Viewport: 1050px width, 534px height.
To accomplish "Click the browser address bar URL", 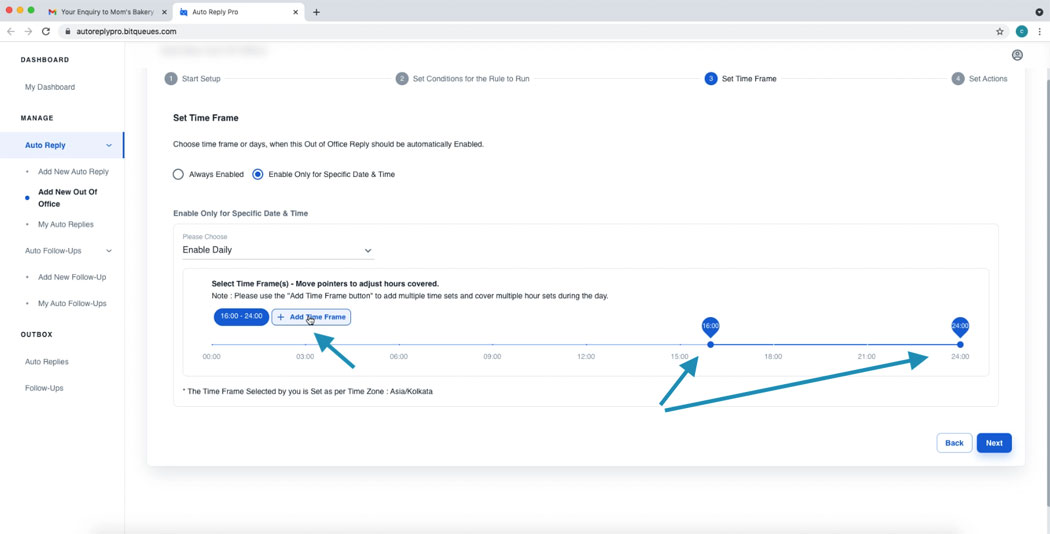I will 127,31.
